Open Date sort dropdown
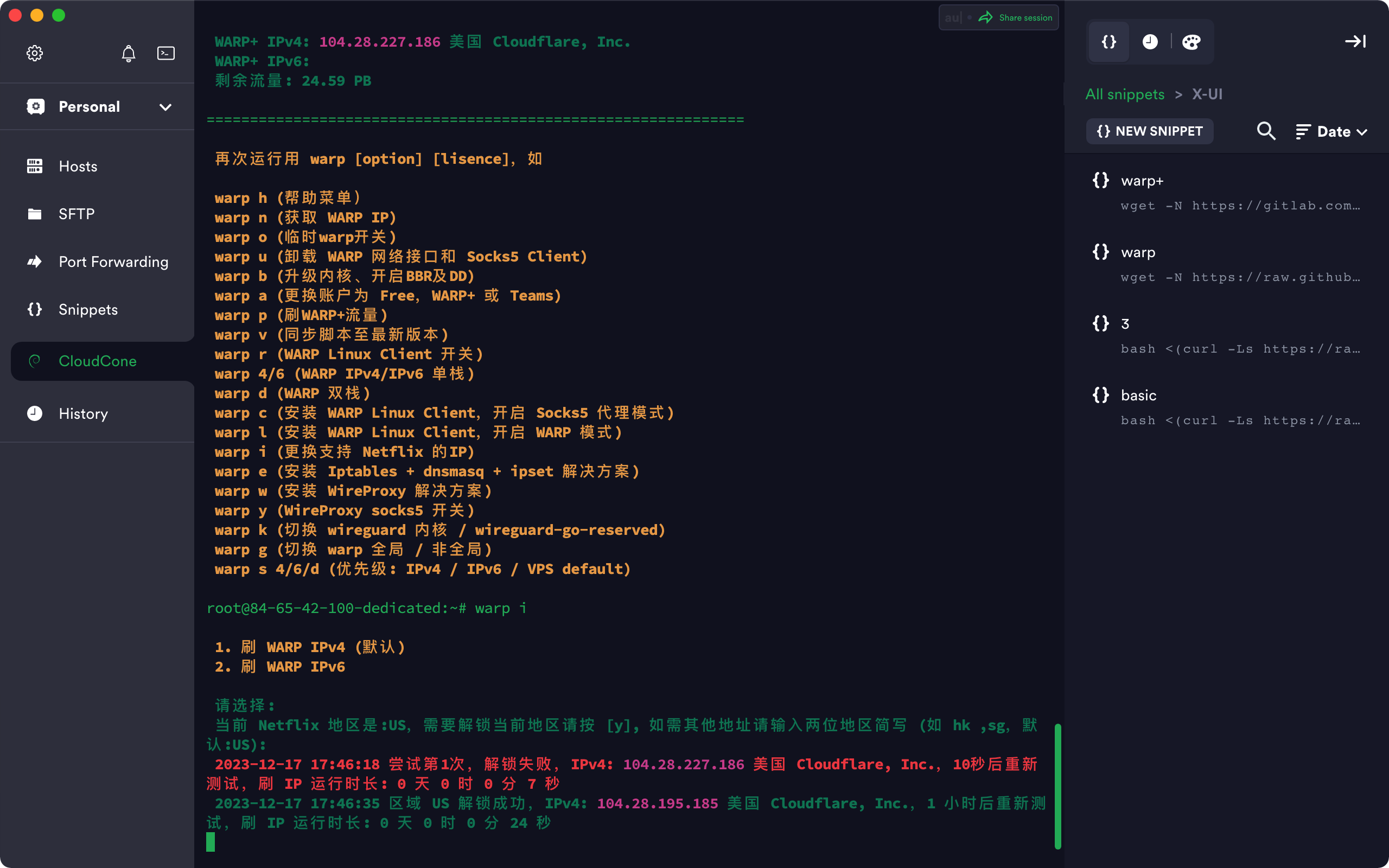This screenshot has height=868, width=1389. coord(1331,132)
